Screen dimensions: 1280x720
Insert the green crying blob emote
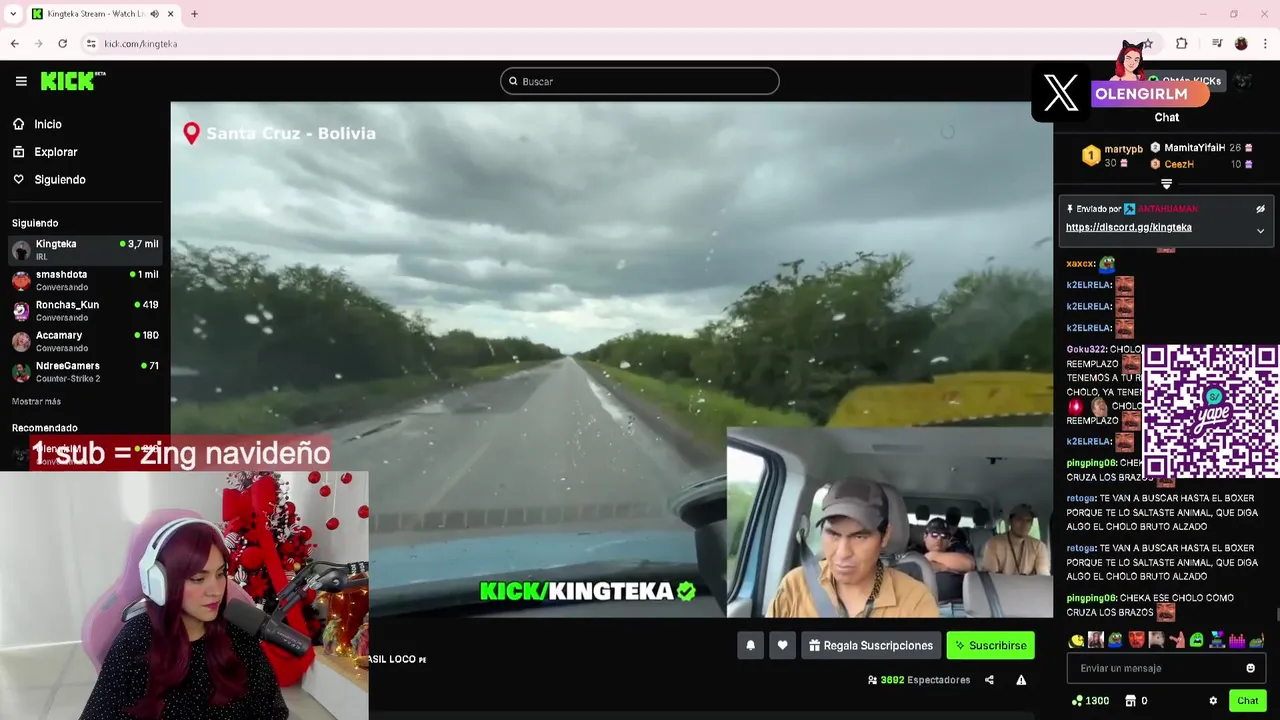click(1196, 640)
